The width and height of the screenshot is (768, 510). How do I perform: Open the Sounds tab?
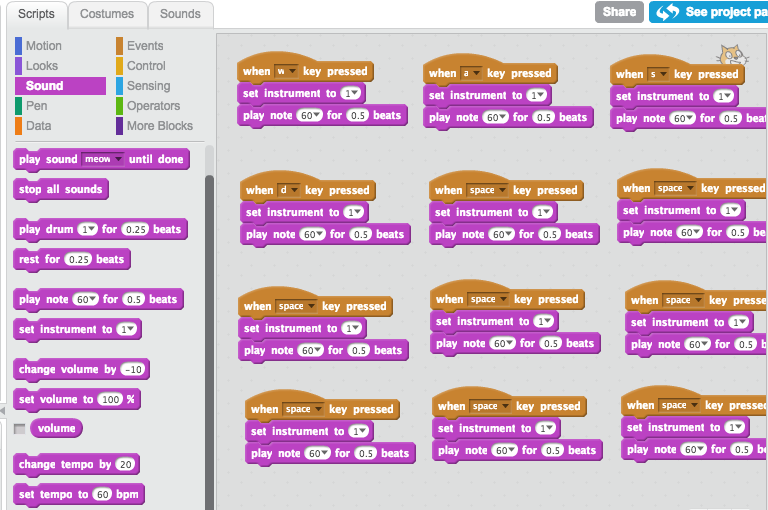(180, 14)
